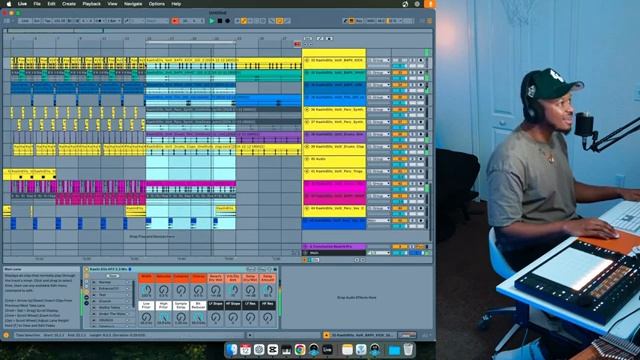Click the Ableton Live icon in the Dock
The image size is (640, 360).
click(327, 350)
